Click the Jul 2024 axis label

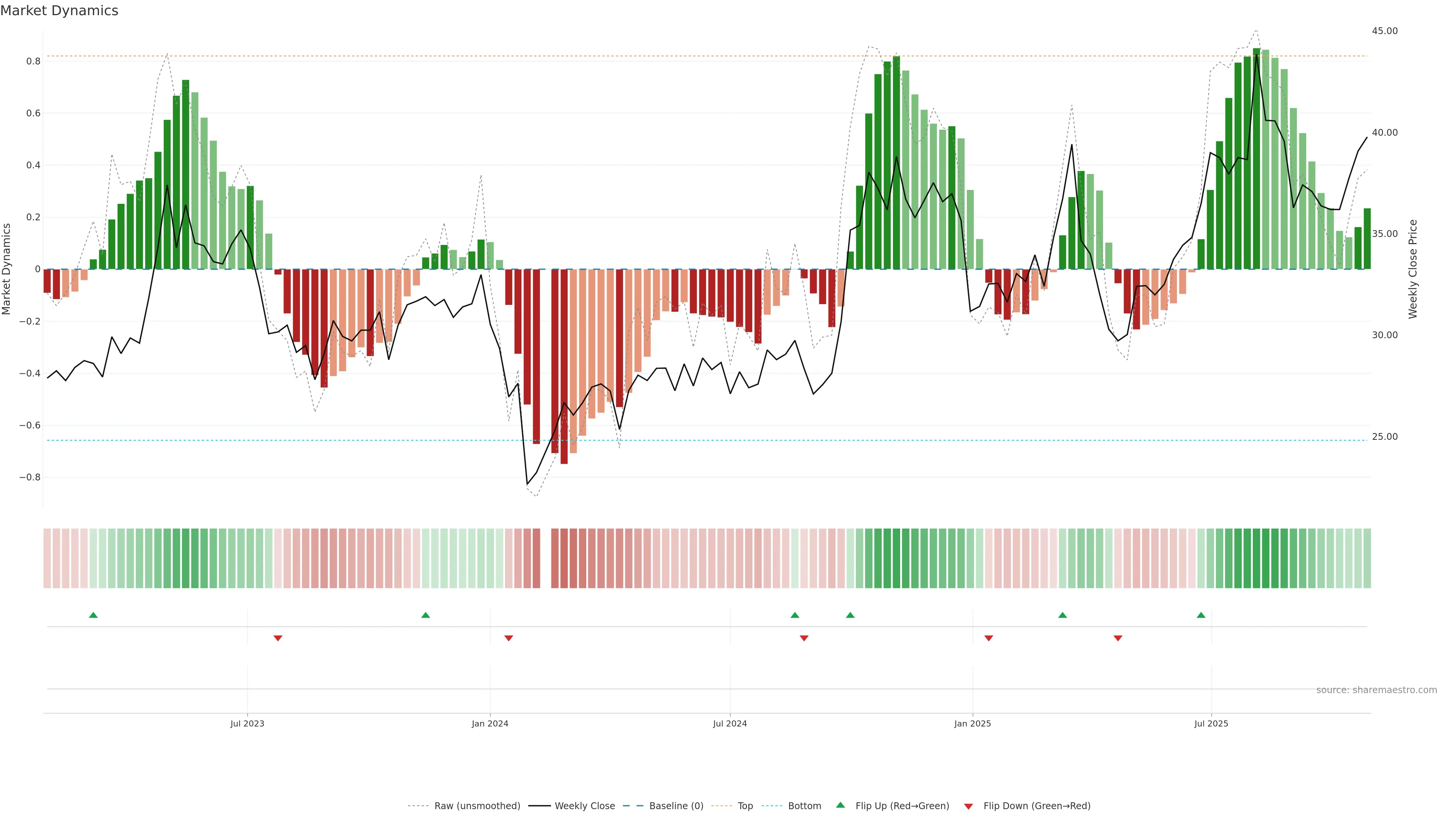pos(730,723)
